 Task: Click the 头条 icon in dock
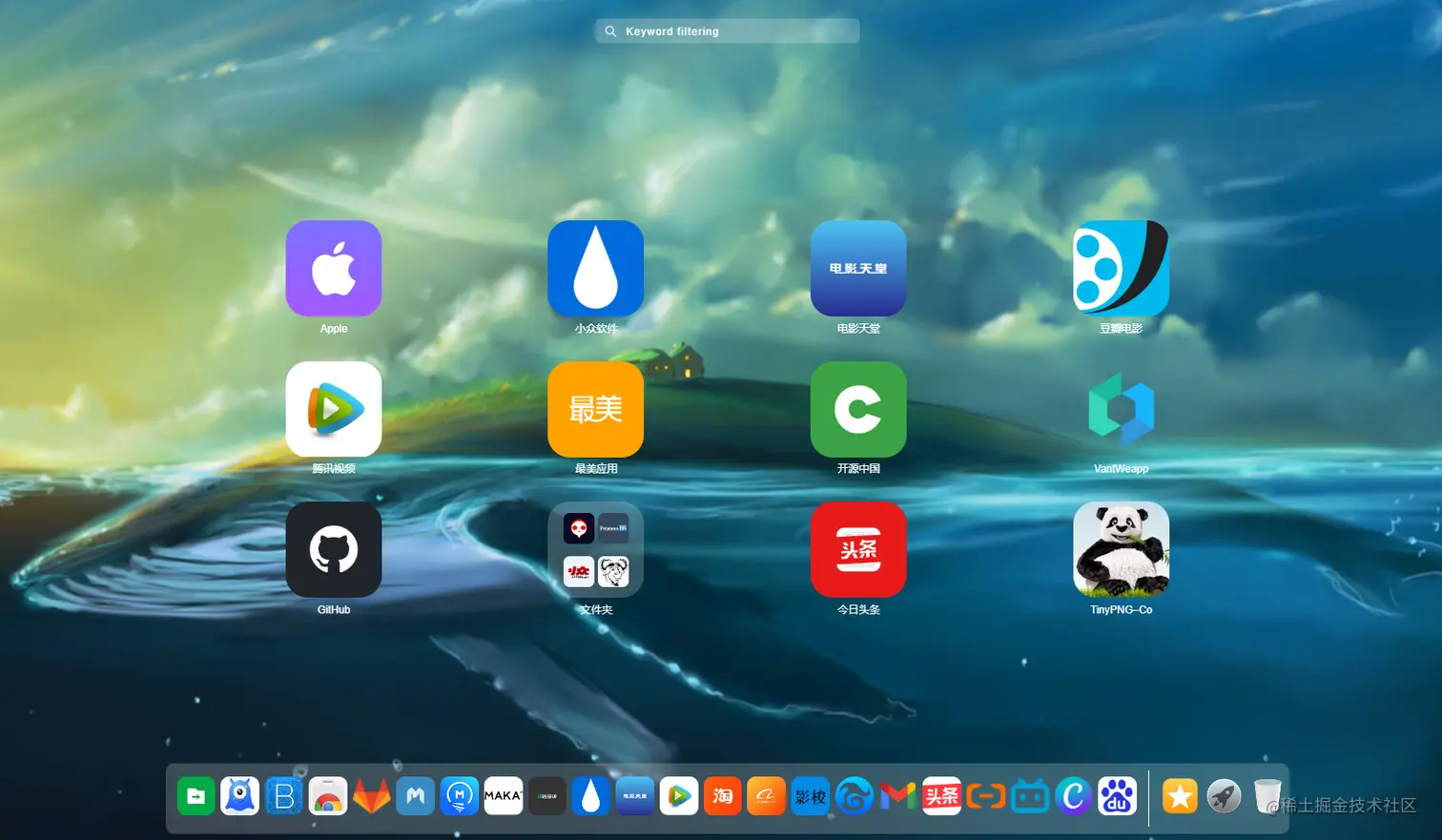point(942,796)
